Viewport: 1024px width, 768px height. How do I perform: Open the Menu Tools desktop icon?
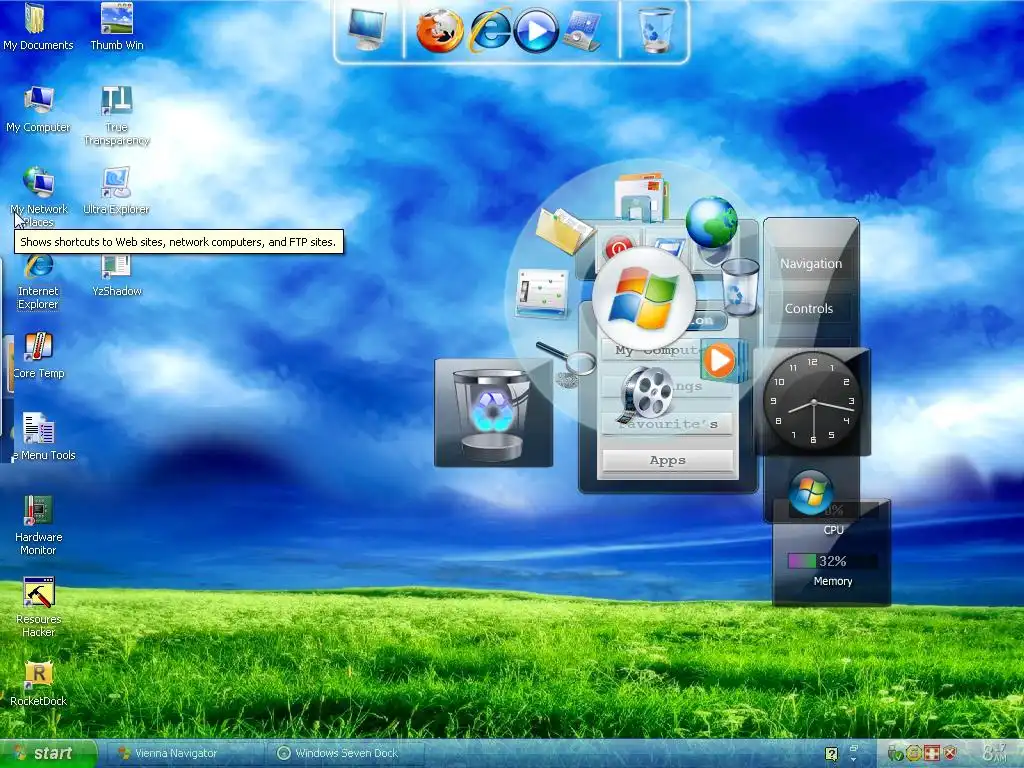(40, 436)
